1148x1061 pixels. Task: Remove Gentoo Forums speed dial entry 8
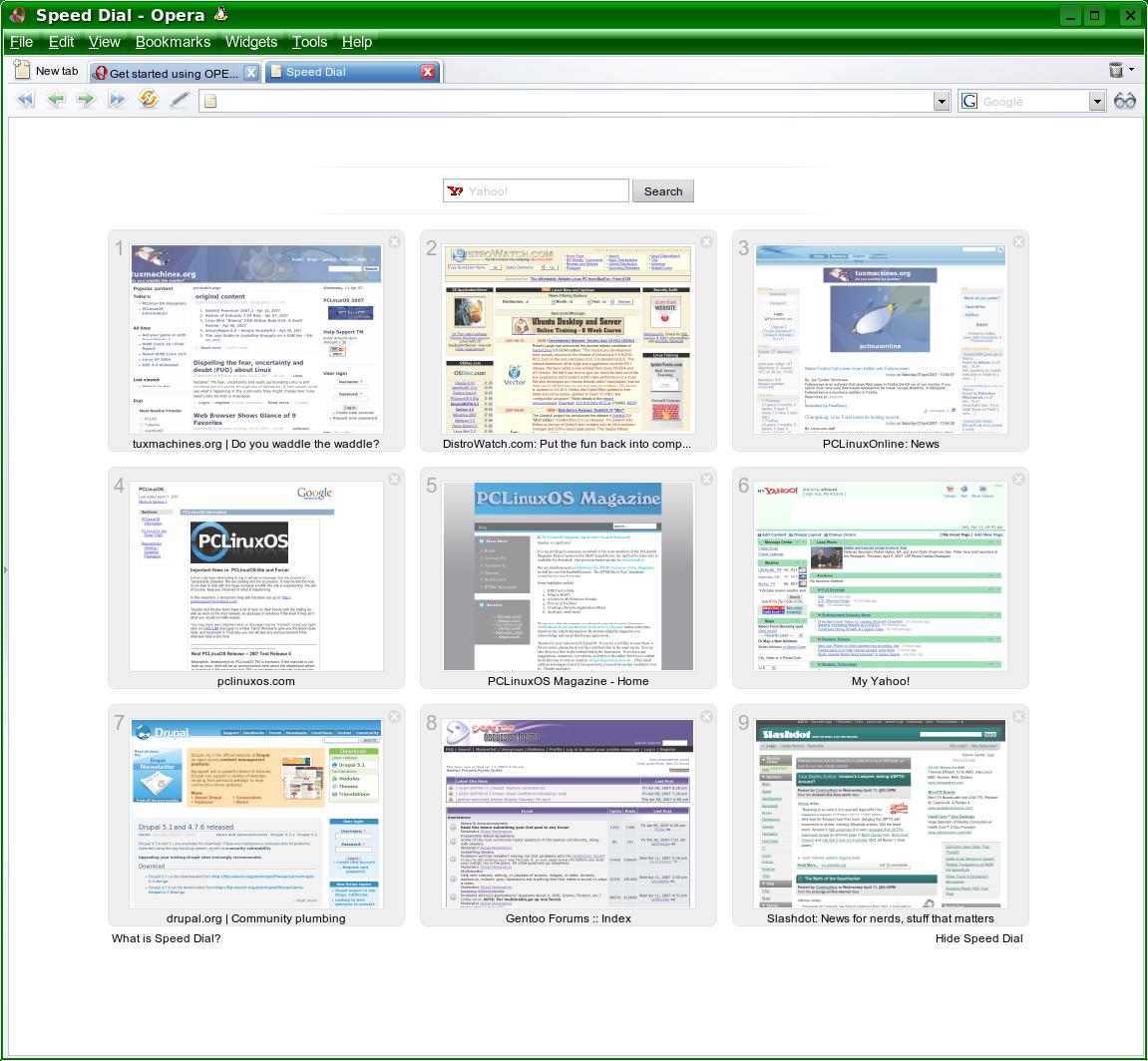[706, 716]
